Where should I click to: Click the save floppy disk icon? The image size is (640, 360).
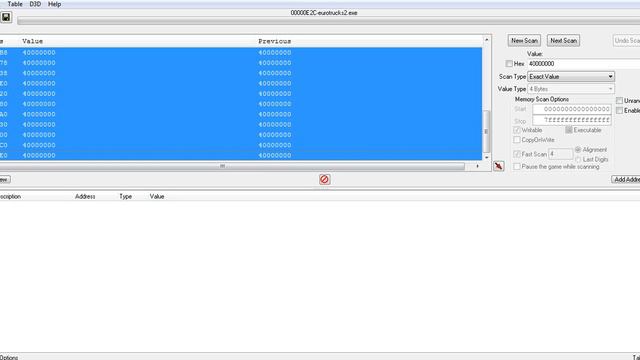coord(6,17)
